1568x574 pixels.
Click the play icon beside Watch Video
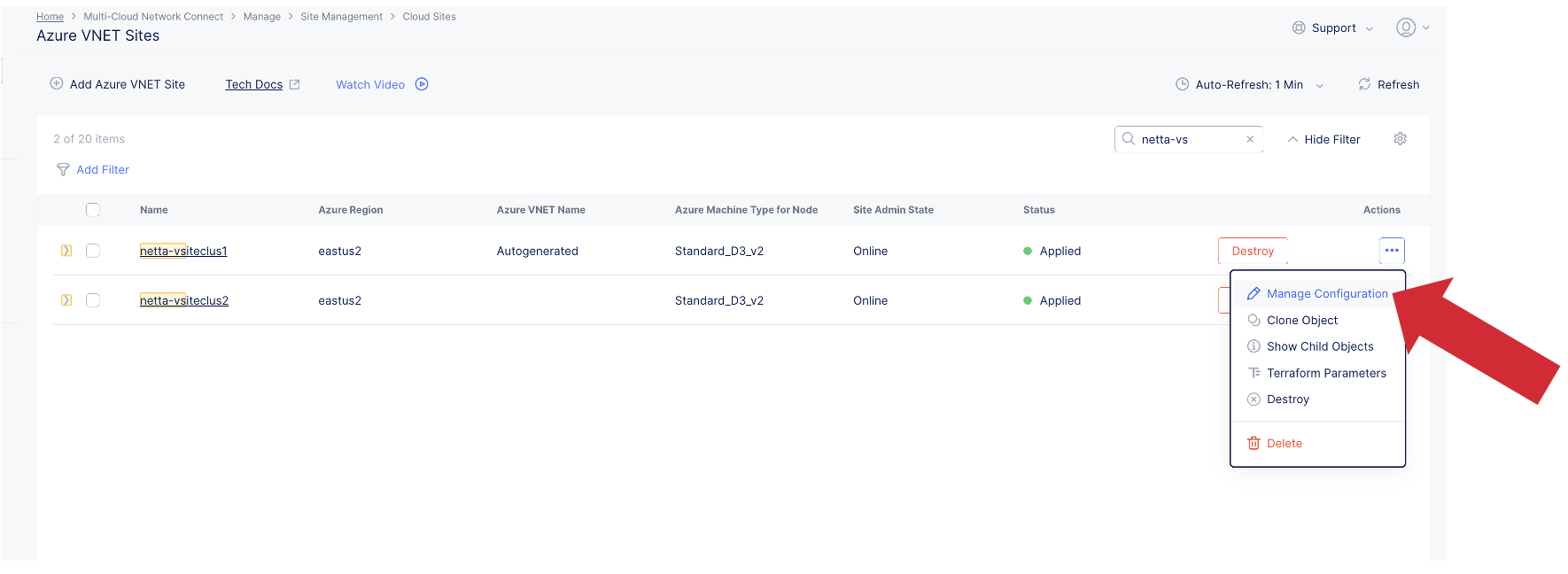coord(423,84)
